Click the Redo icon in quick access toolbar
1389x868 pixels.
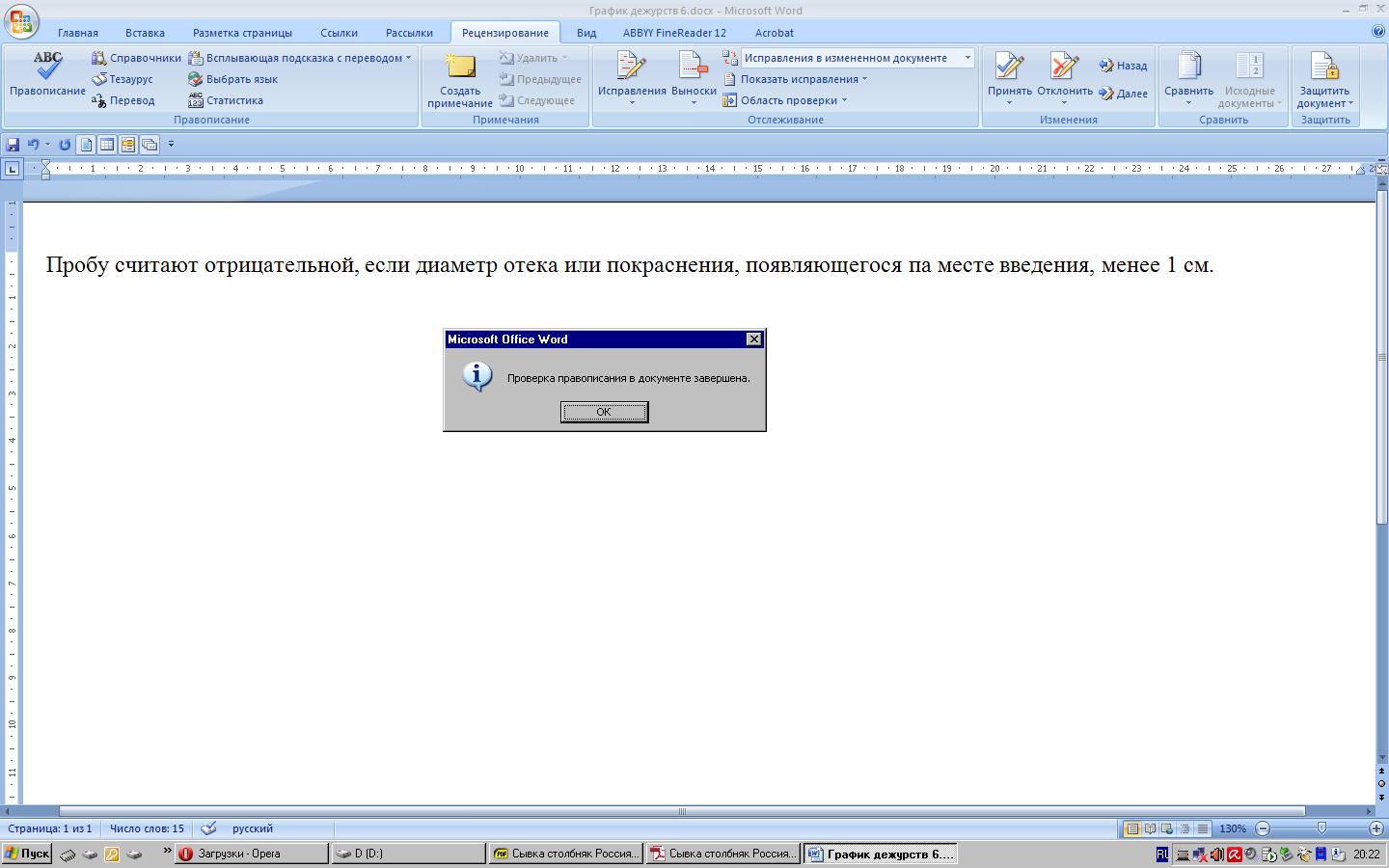65,145
